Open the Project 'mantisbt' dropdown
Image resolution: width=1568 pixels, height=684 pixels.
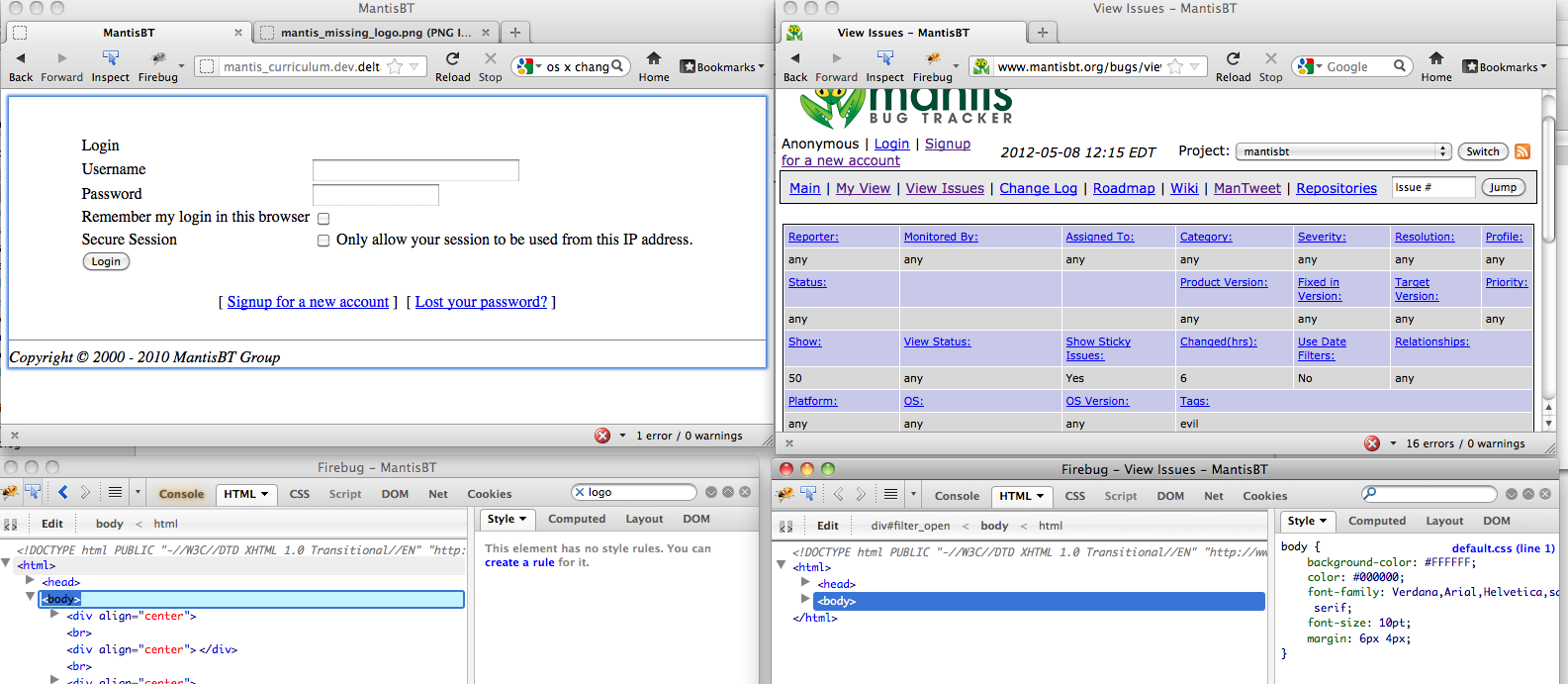(x=1343, y=151)
